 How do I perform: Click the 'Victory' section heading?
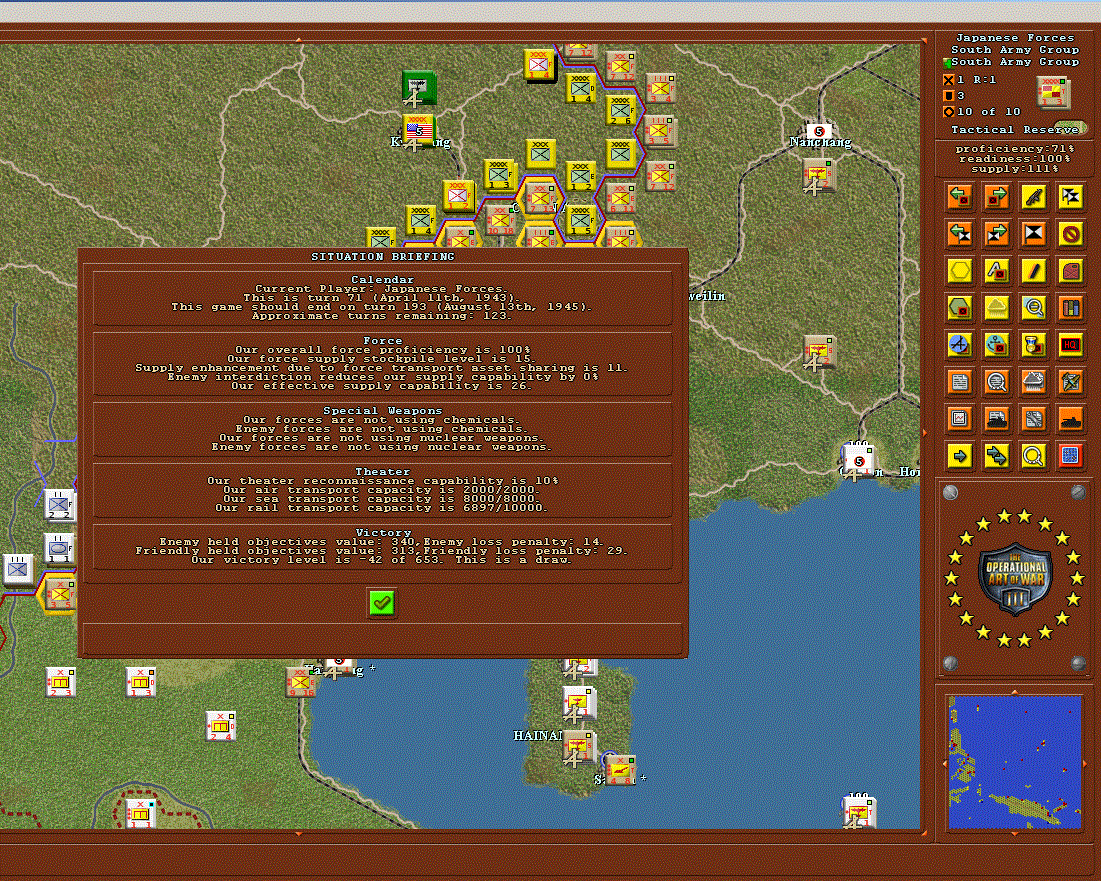click(x=383, y=533)
